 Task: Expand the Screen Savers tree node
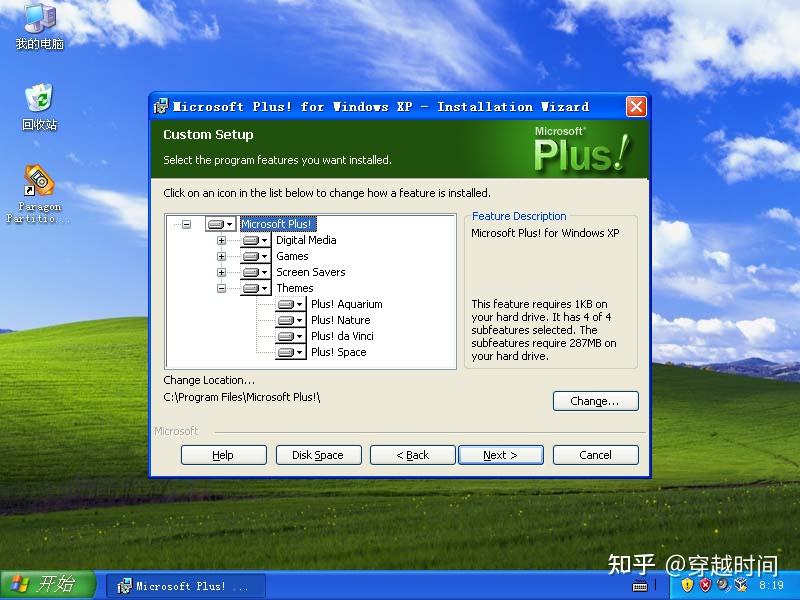[x=221, y=272]
